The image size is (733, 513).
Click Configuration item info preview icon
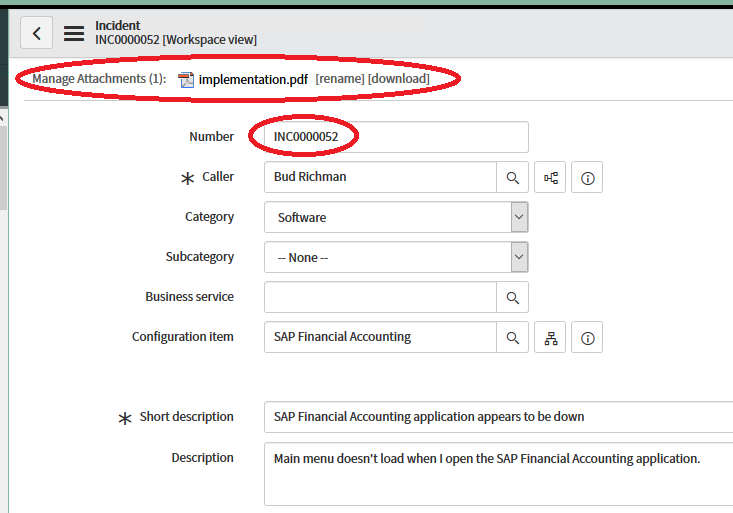coord(587,338)
